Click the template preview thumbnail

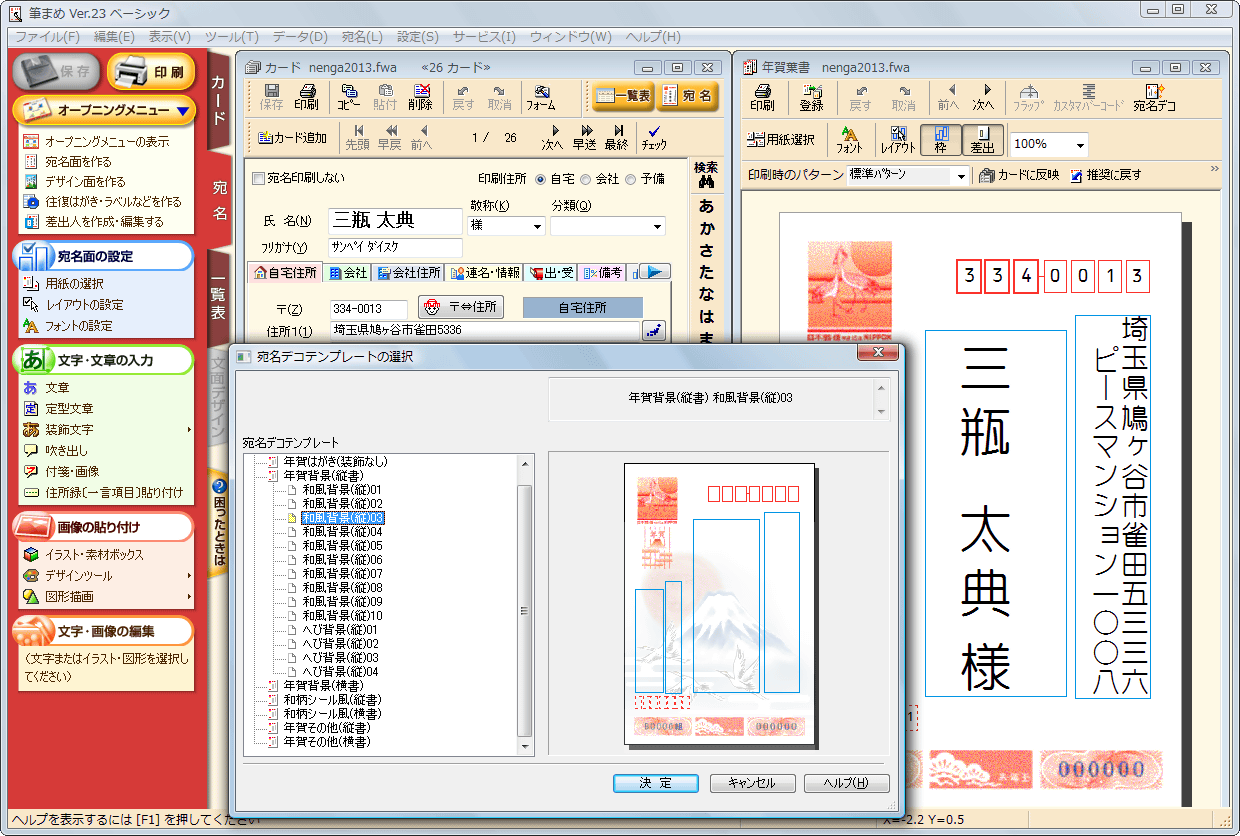click(719, 605)
